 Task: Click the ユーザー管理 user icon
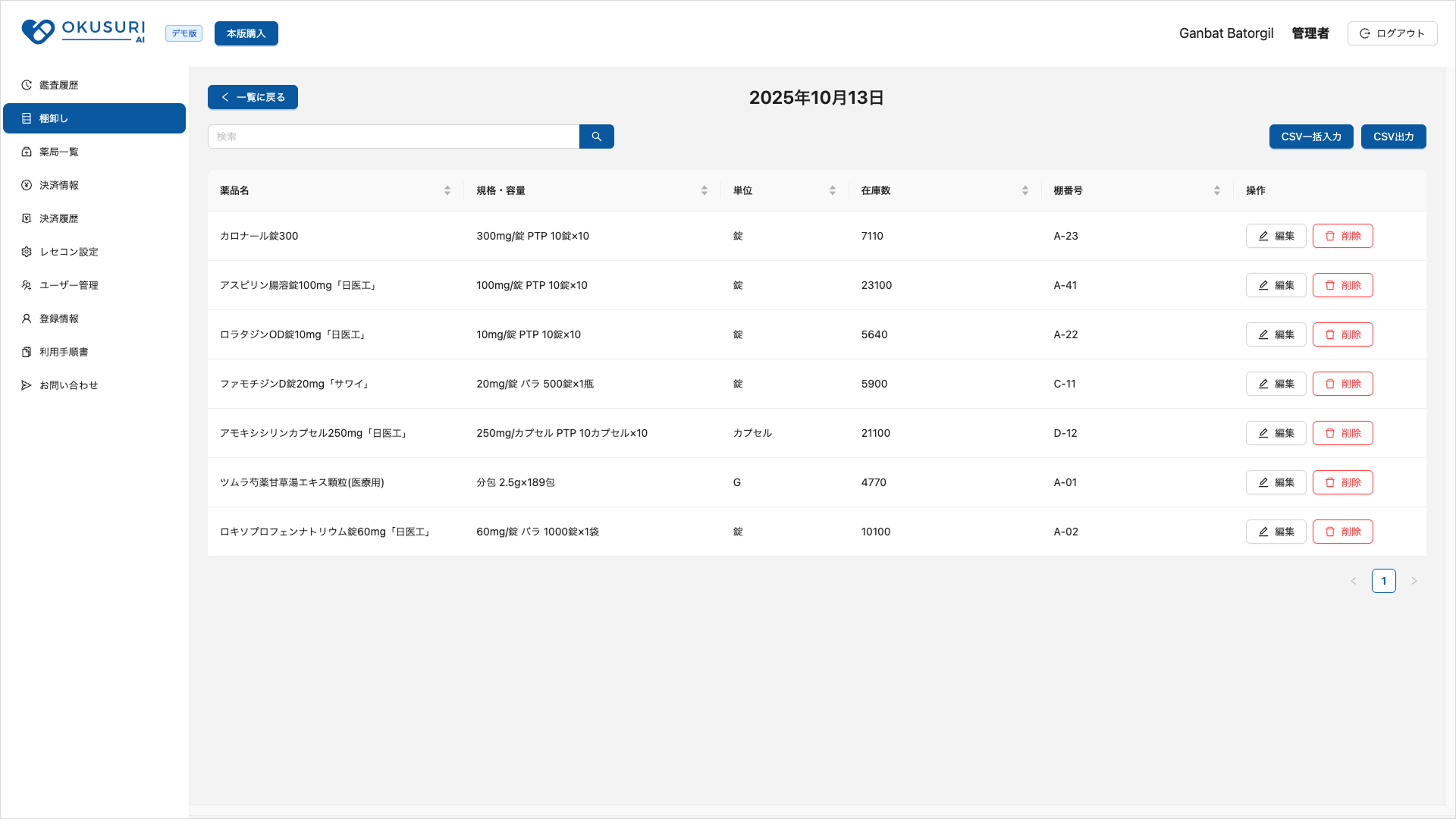click(x=27, y=285)
